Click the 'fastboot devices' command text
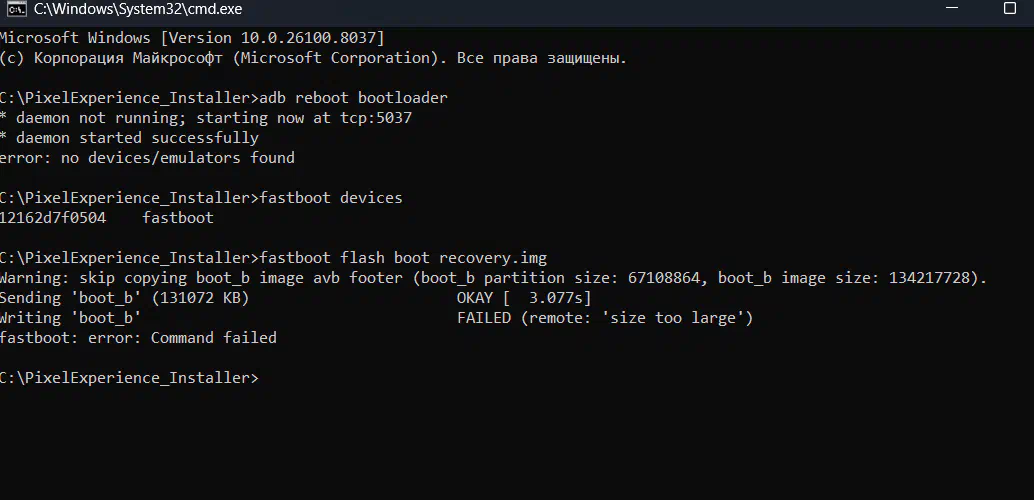Viewport: 1034px width, 500px height. 330,198
